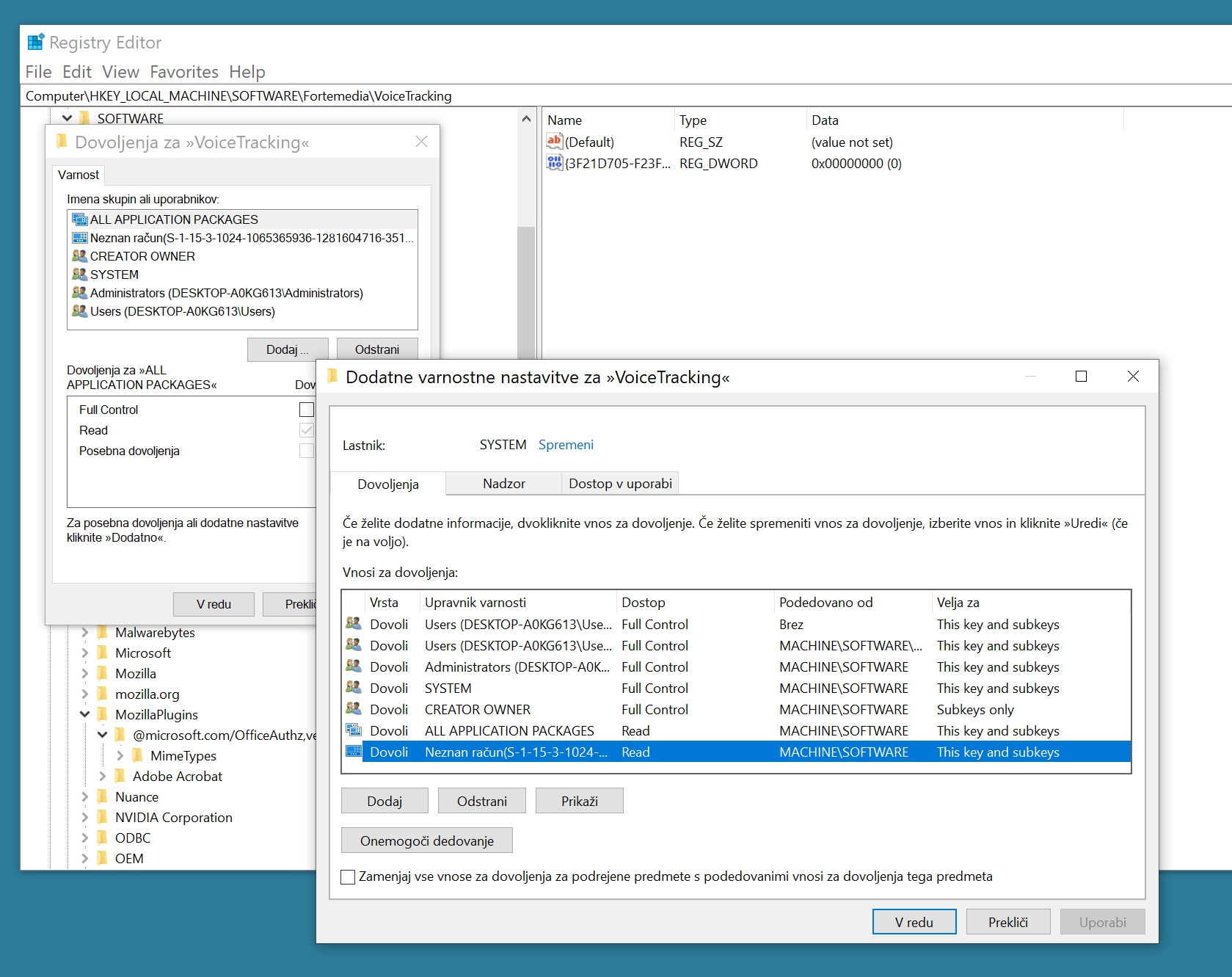Click the Registry Editor app icon
The width and height of the screenshot is (1232, 977).
coord(35,43)
